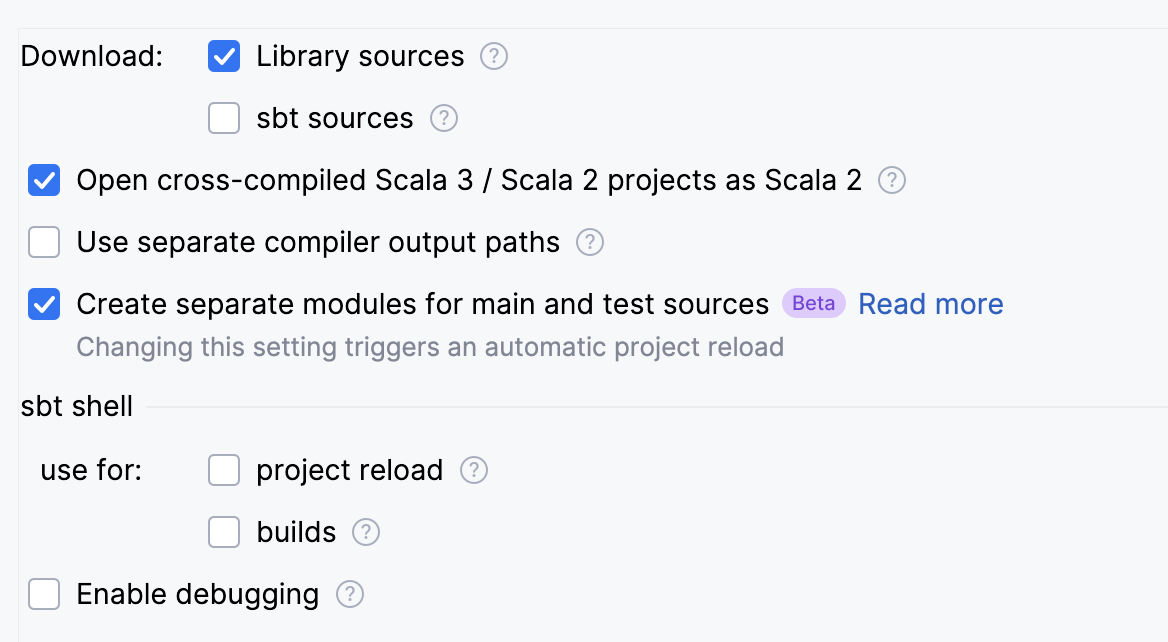Screen dimensions: 1168x642
Task: Enable downloading of sbt sources
Action: click(x=224, y=118)
